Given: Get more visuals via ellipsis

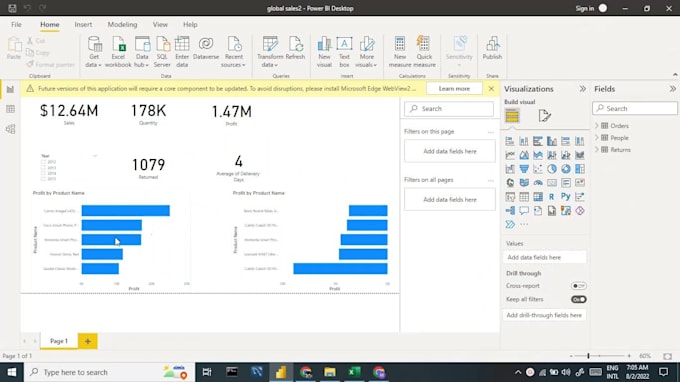Looking at the screenshot, I should point(524,224).
